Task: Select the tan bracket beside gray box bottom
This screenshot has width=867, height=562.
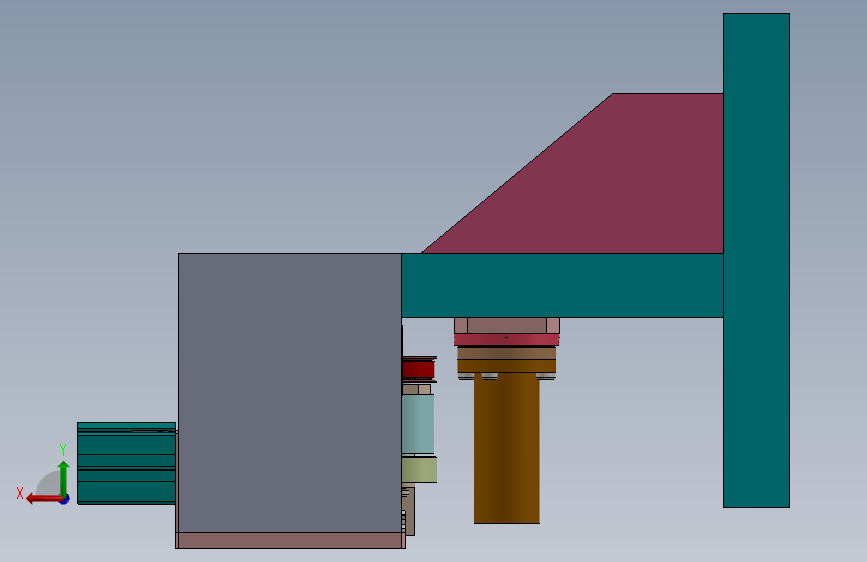Action: [409, 512]
